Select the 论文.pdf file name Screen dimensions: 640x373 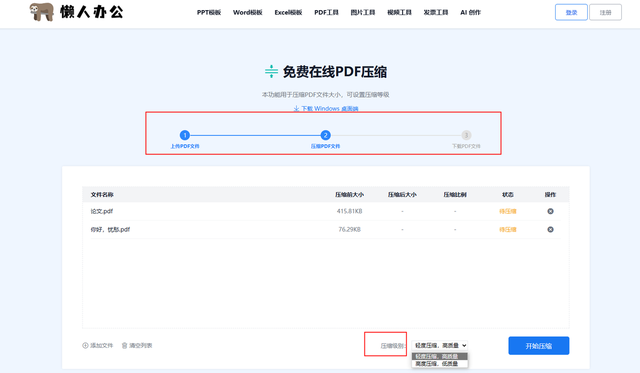[102, 211]
